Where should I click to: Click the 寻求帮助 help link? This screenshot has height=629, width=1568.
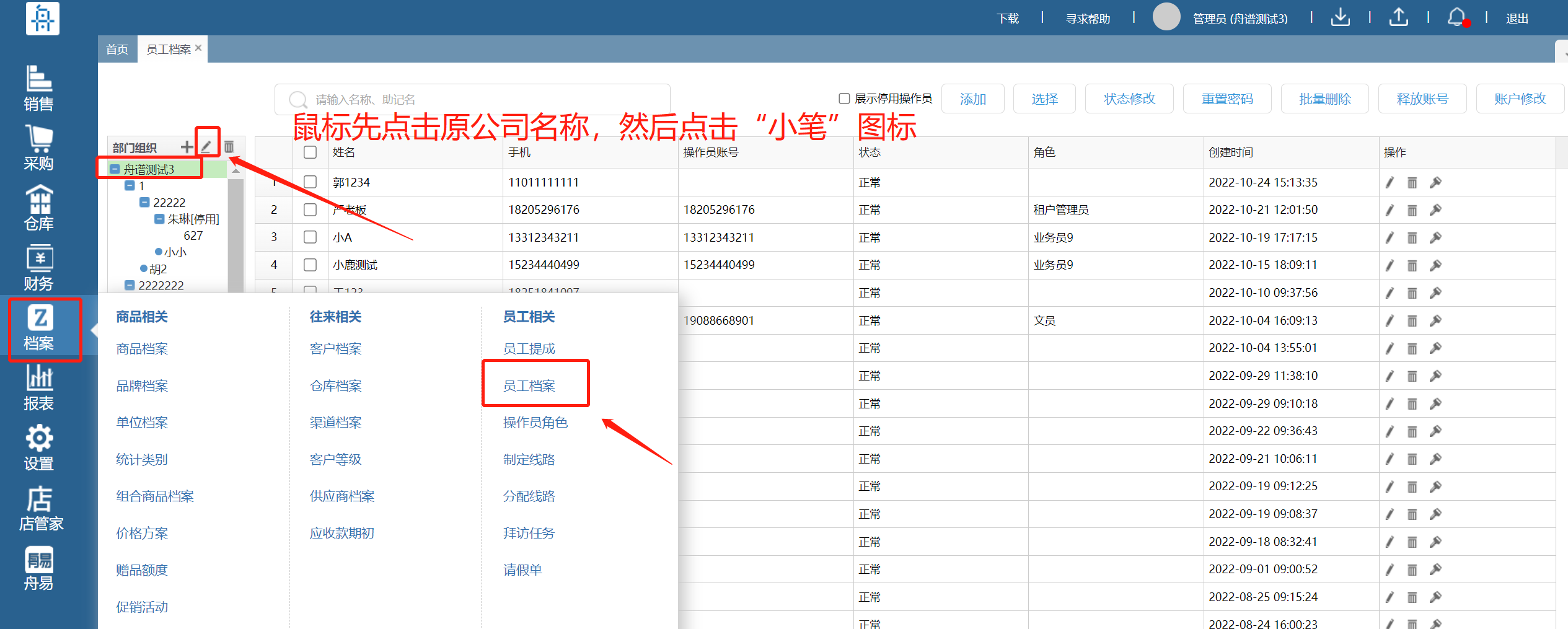1088,19
